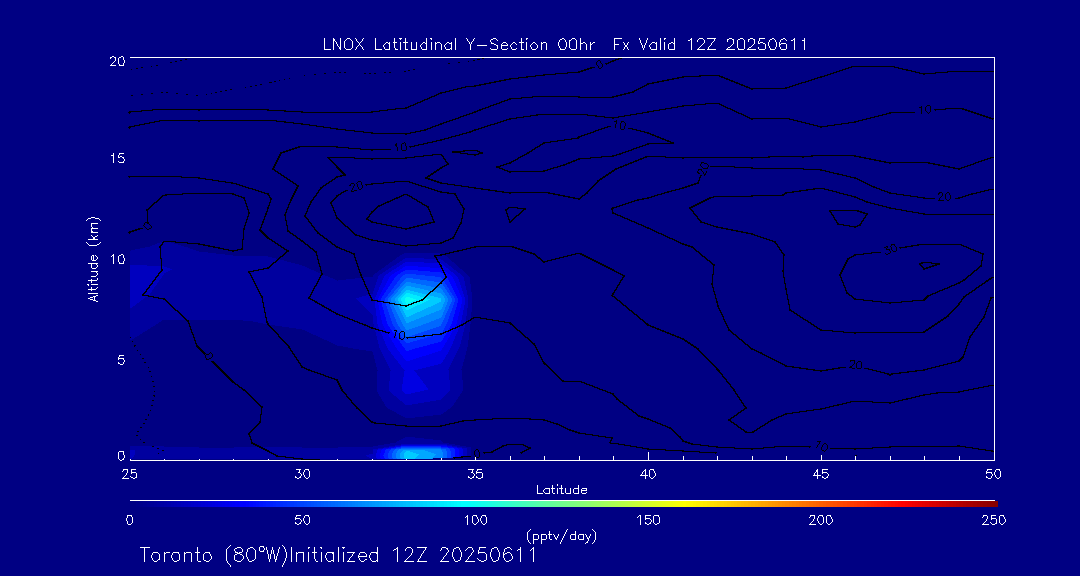Click altitude axis tick label "15"
This screenshot has width=1080, height=576.
click(116, 158)
